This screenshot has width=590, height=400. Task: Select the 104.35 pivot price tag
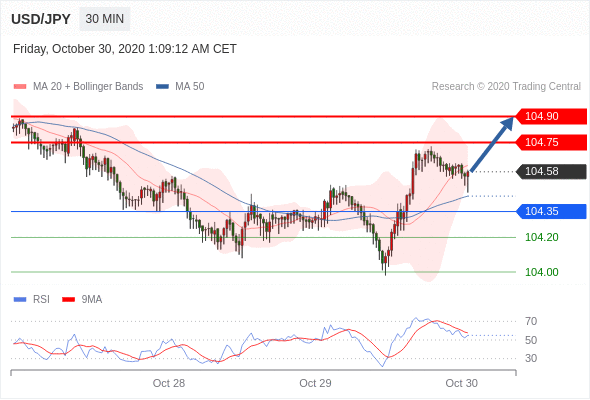point(551,211)
